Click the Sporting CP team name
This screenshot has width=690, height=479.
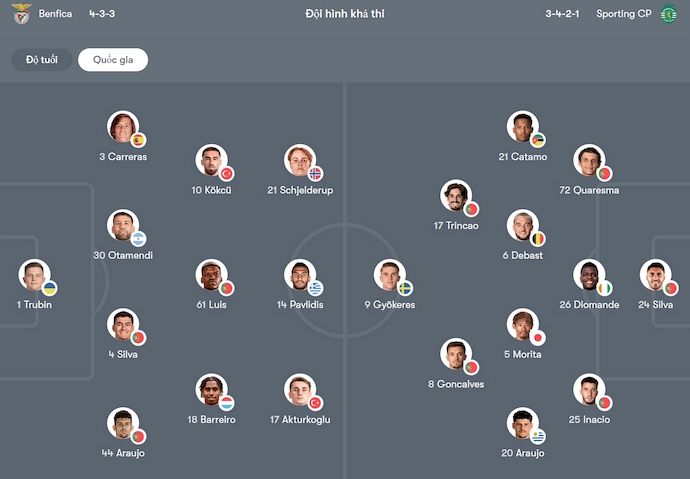tap(623, 14)
